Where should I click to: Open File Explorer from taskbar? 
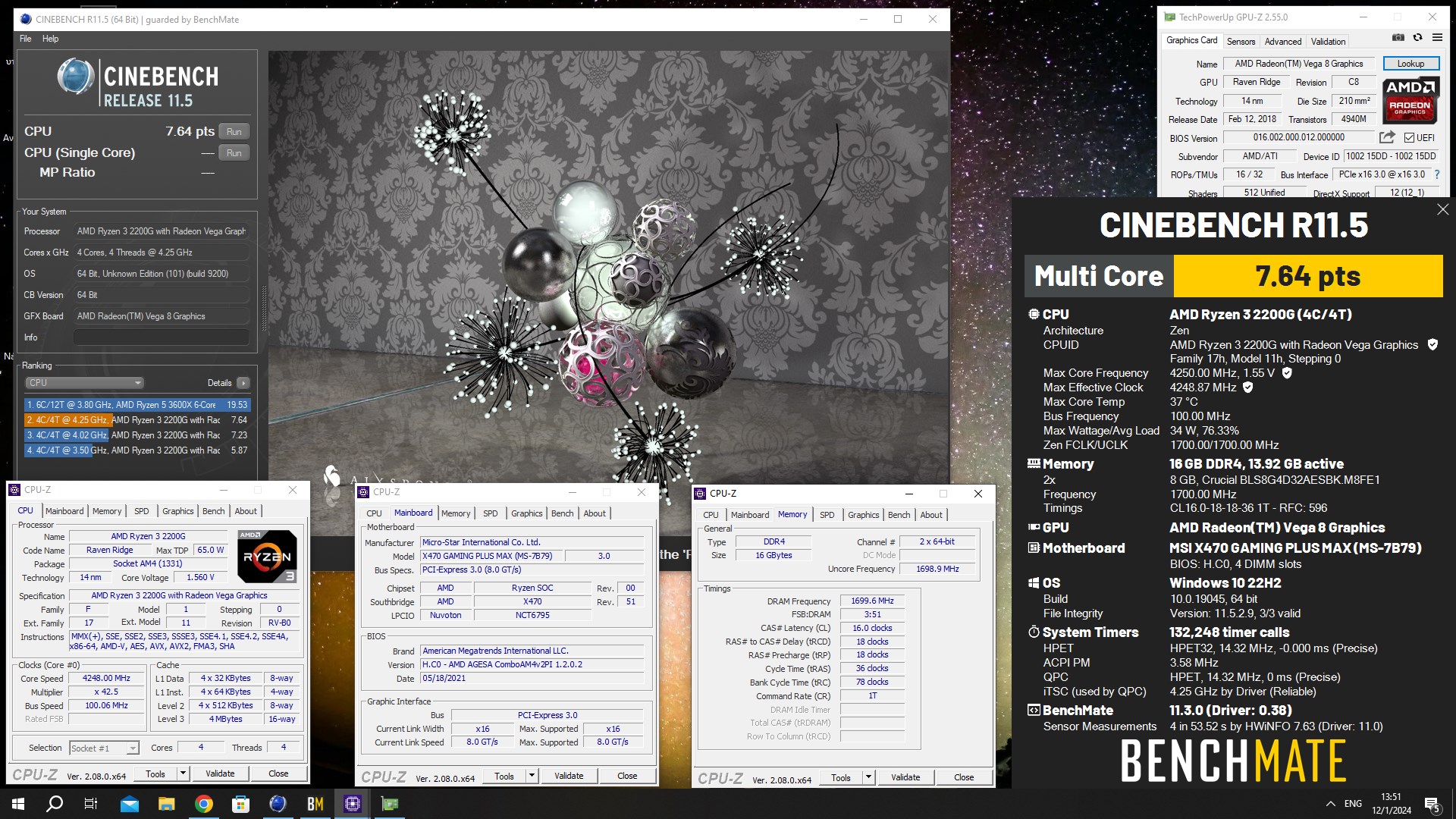[x=167, y=804]
